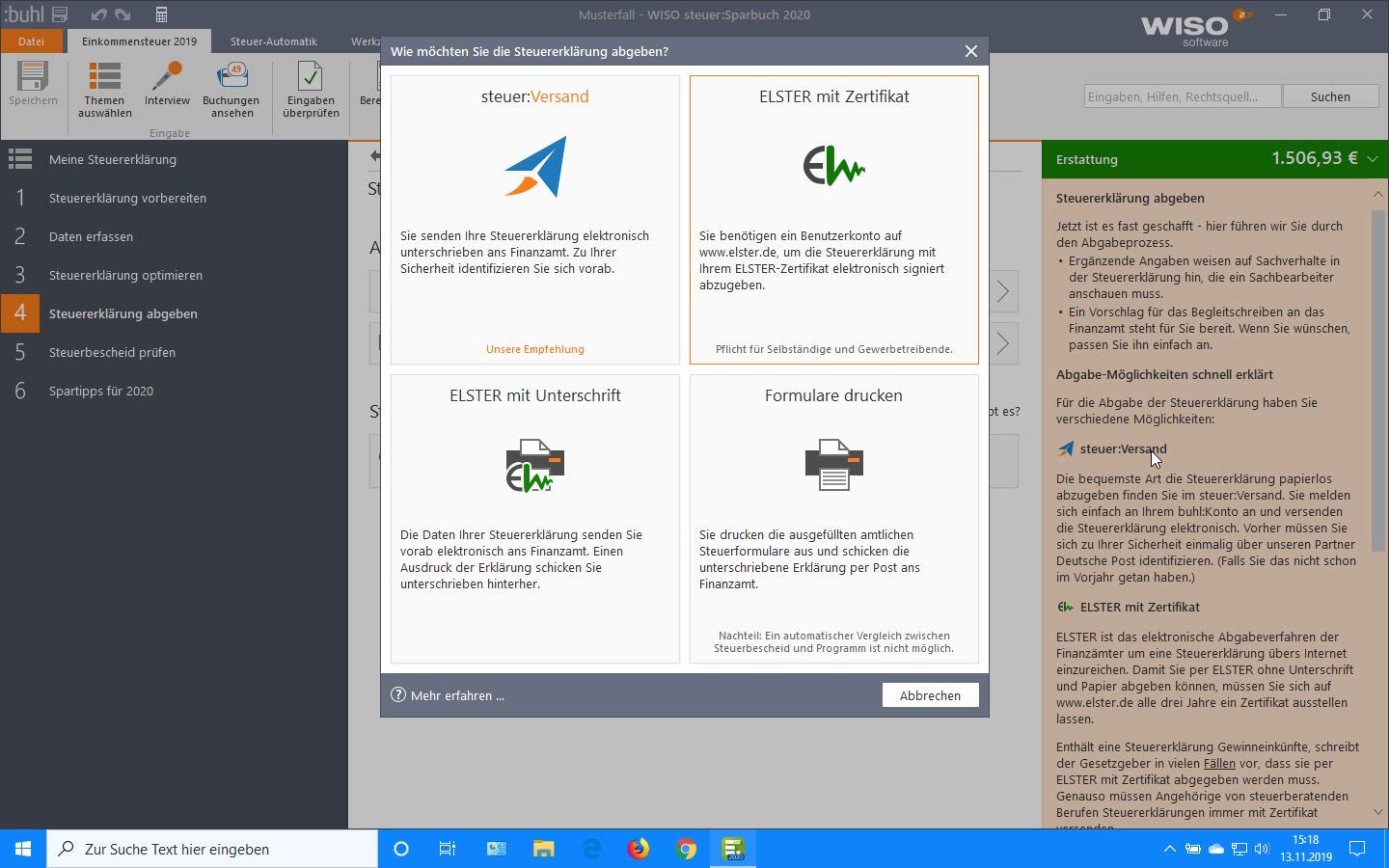Click the Windows Start button
This screenshot has width=1389, height=868.
click(x=23, y=849)
